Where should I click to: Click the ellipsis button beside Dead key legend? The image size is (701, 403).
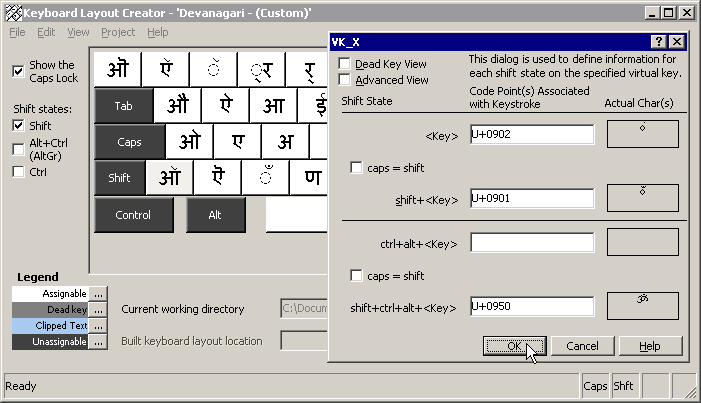click(98, 310)
